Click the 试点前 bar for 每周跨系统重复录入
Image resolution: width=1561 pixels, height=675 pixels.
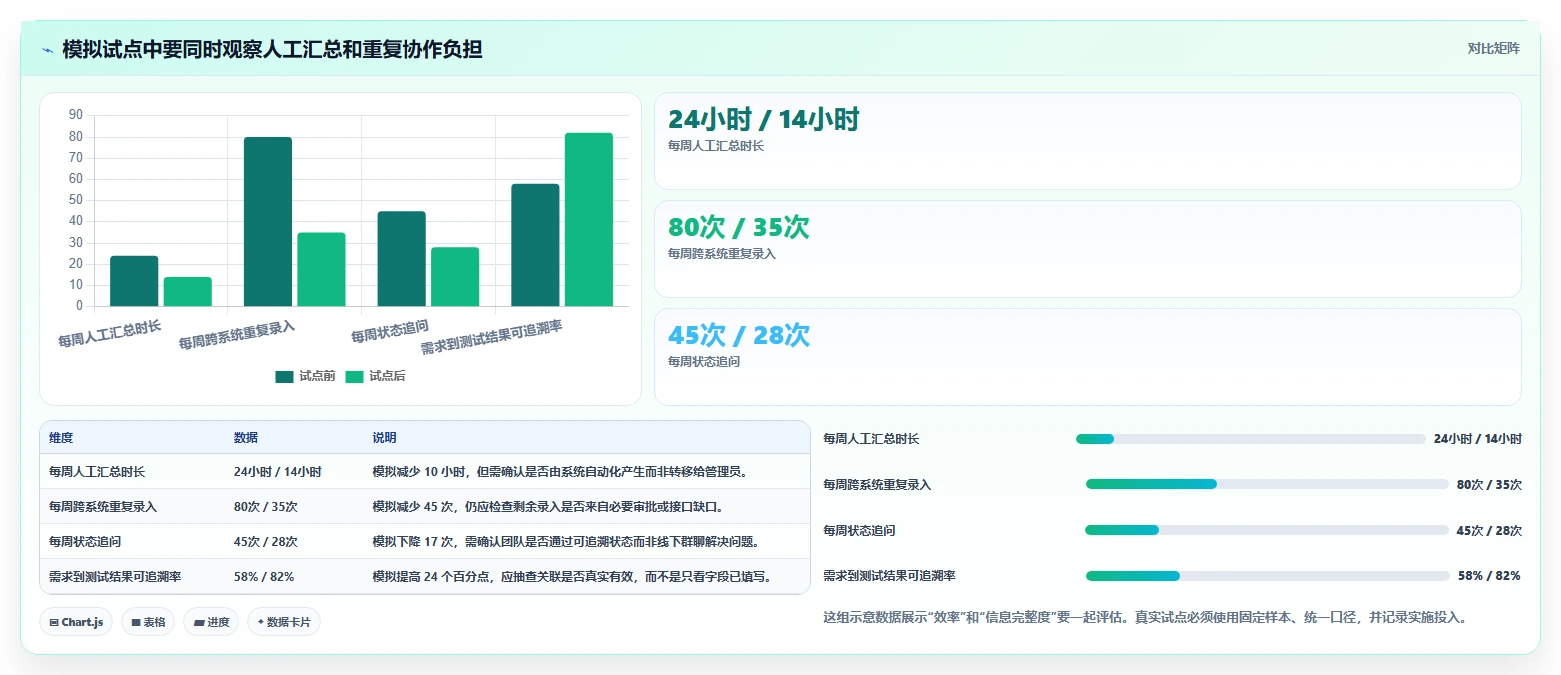(268, 222)
